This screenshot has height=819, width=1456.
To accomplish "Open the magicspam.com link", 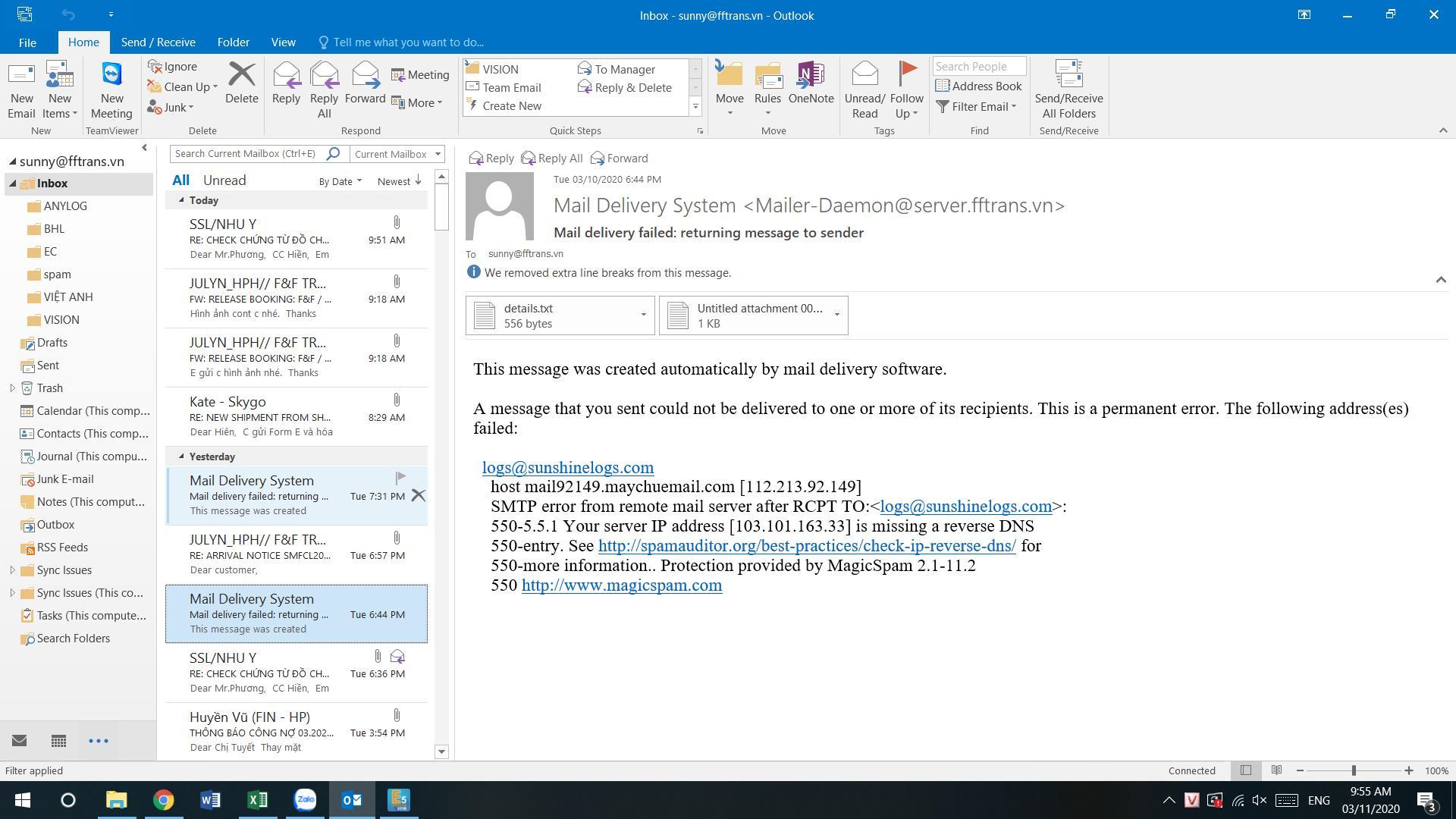I will click(622, 585).
